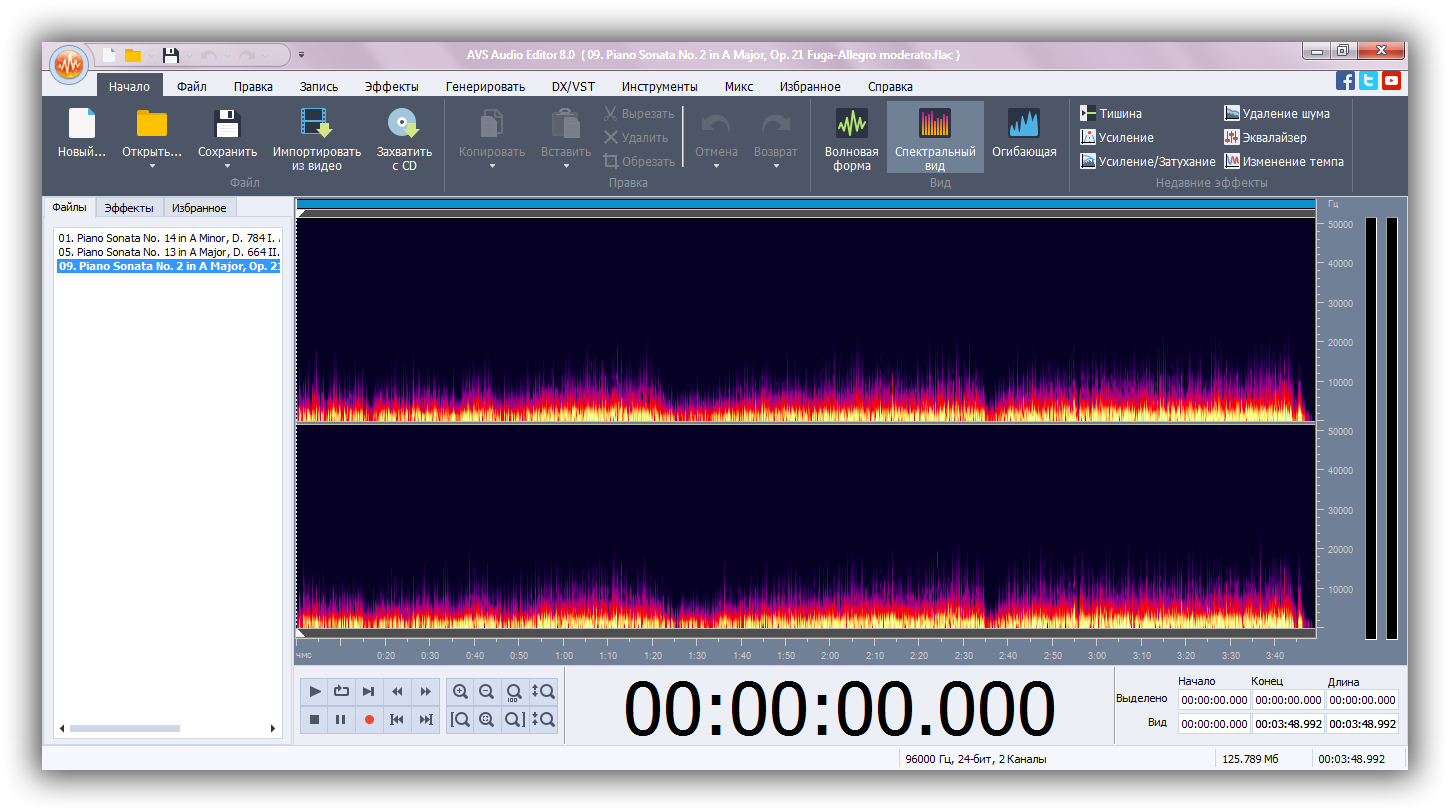Click the Сохранить floppy disk icon
Screen dimensions: 1450x812
[228, 123]
